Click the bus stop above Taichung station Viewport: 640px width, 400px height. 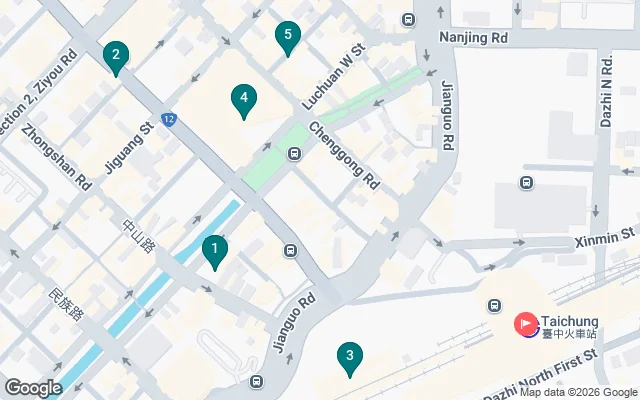click(494, 305)
